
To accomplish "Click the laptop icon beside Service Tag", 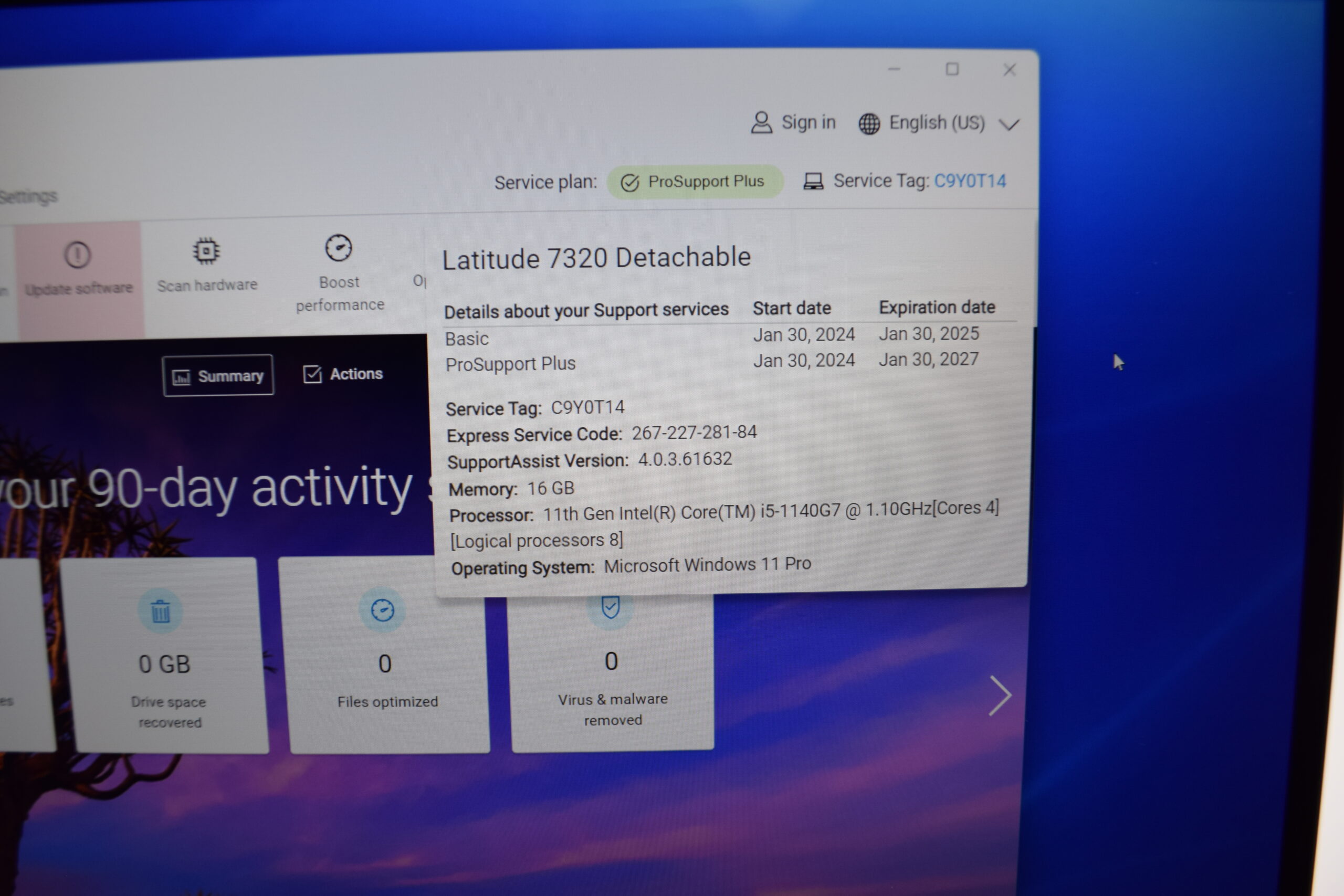I will [813, 182].
